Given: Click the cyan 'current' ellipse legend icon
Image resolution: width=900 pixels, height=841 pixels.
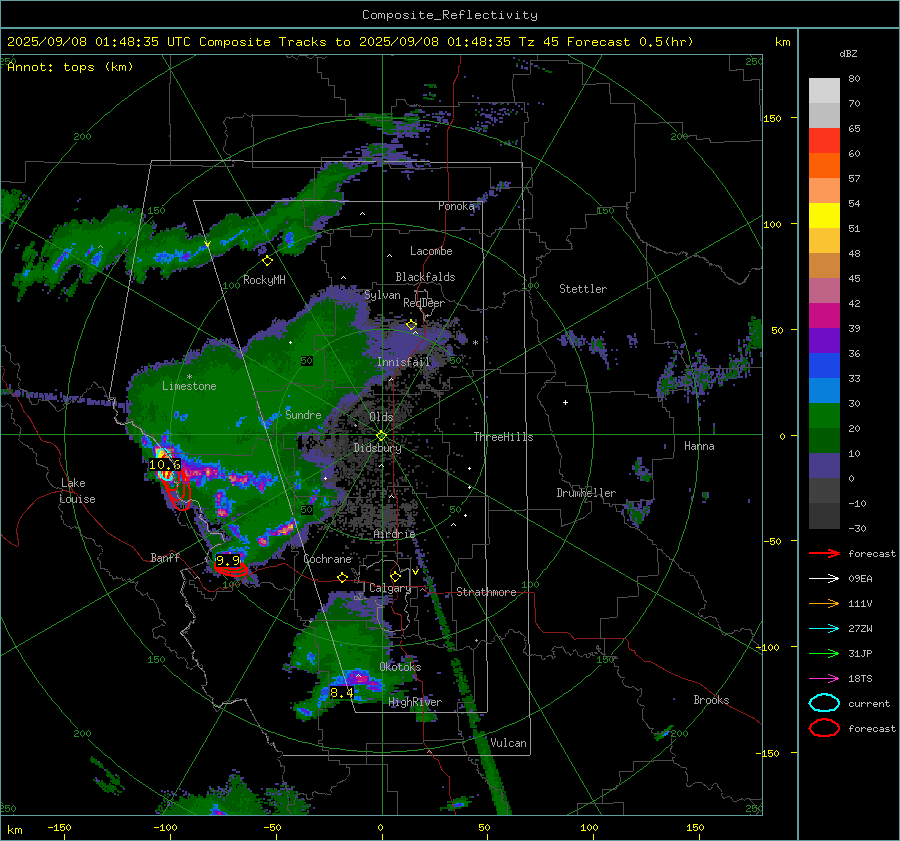Looking at the screenshot, I should 824,703.
